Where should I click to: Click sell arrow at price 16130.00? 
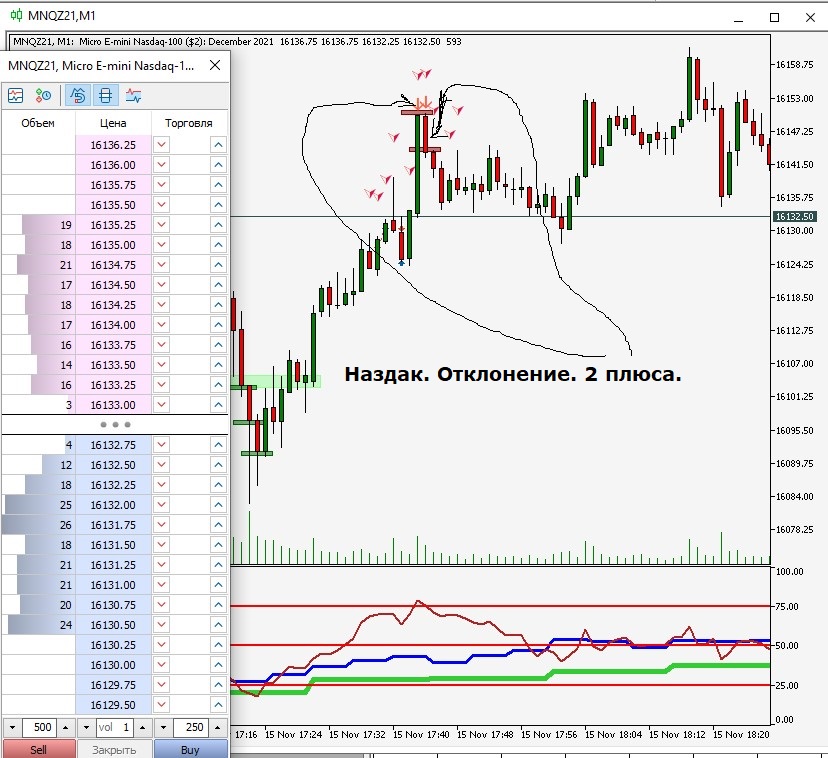pos(162,665)
